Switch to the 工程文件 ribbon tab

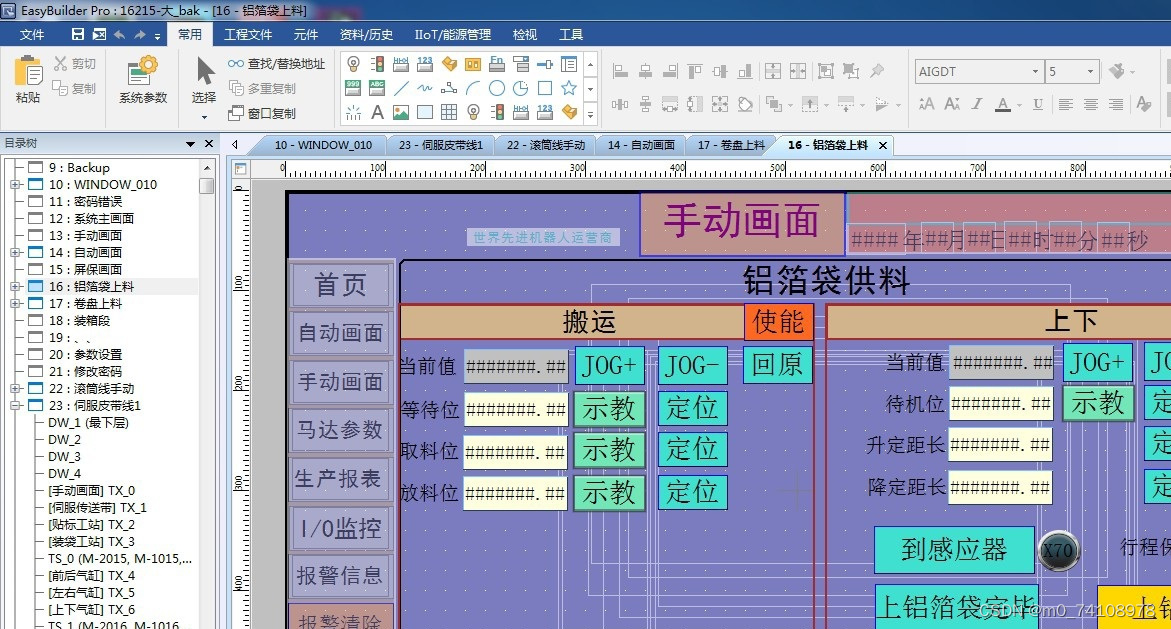tap(248, 34)
